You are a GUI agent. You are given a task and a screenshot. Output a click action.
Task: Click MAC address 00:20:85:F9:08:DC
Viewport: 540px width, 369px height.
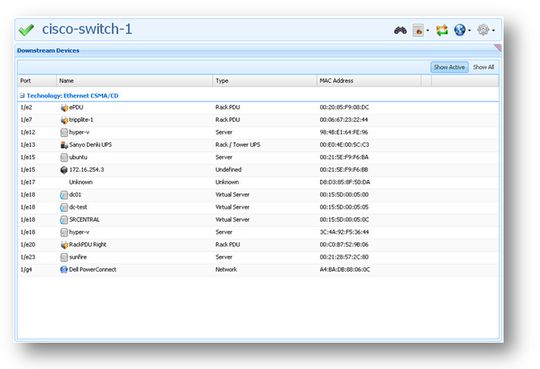(344, 107)
